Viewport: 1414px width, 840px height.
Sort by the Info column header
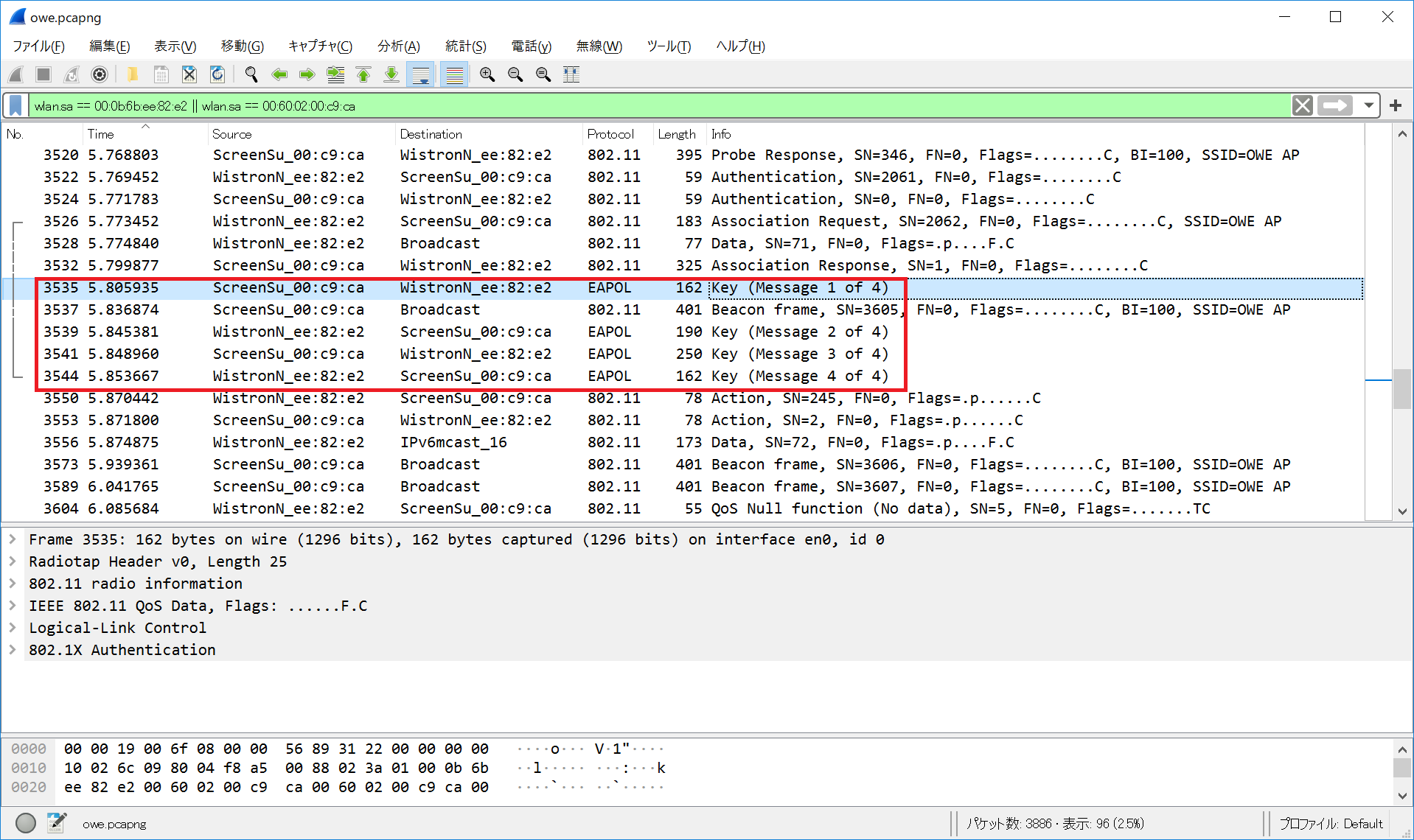pyautogui.click(x=1035, y=134)
